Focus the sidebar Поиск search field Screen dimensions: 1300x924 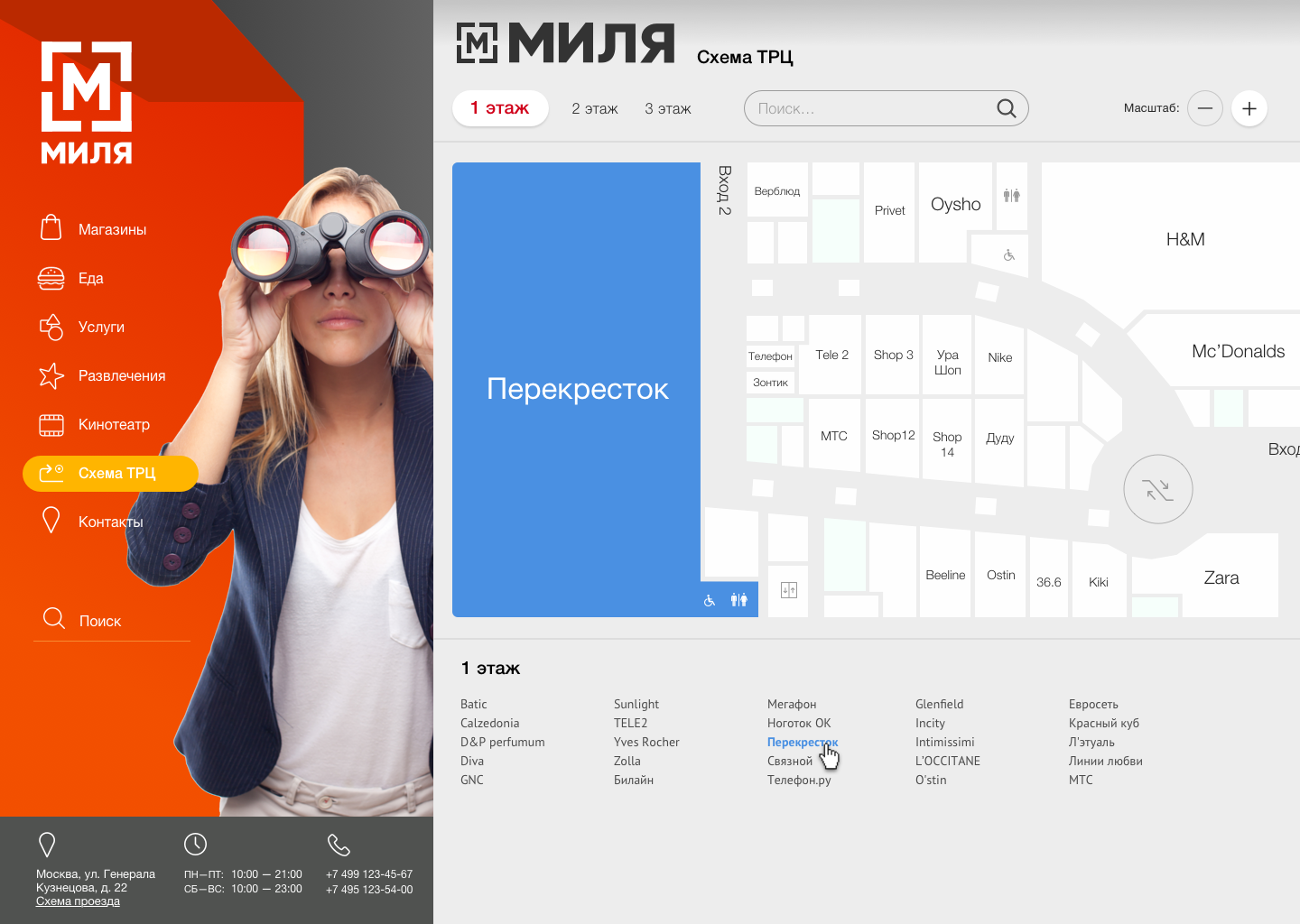point(112,621)
